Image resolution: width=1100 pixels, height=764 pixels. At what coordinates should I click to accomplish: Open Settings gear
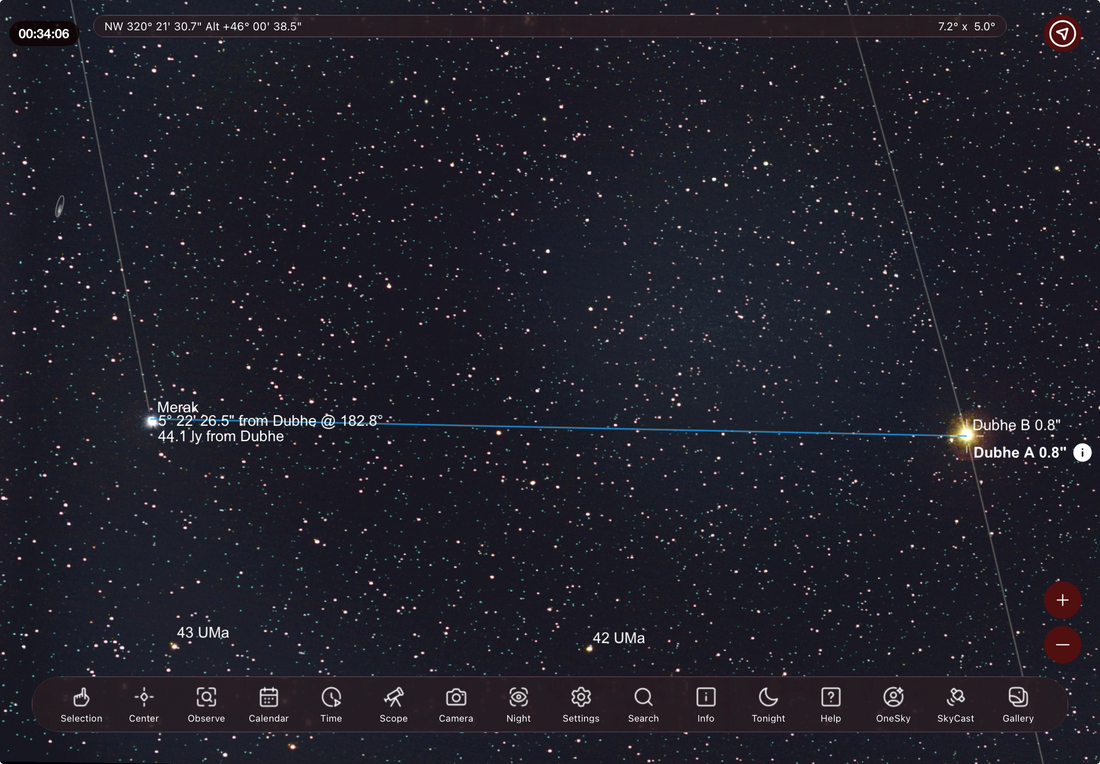click(581, 704)
